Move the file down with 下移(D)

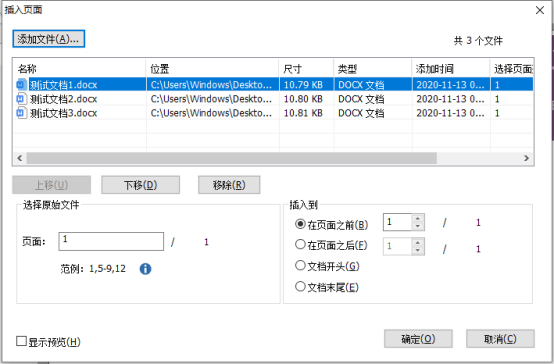tap(141, 185)
